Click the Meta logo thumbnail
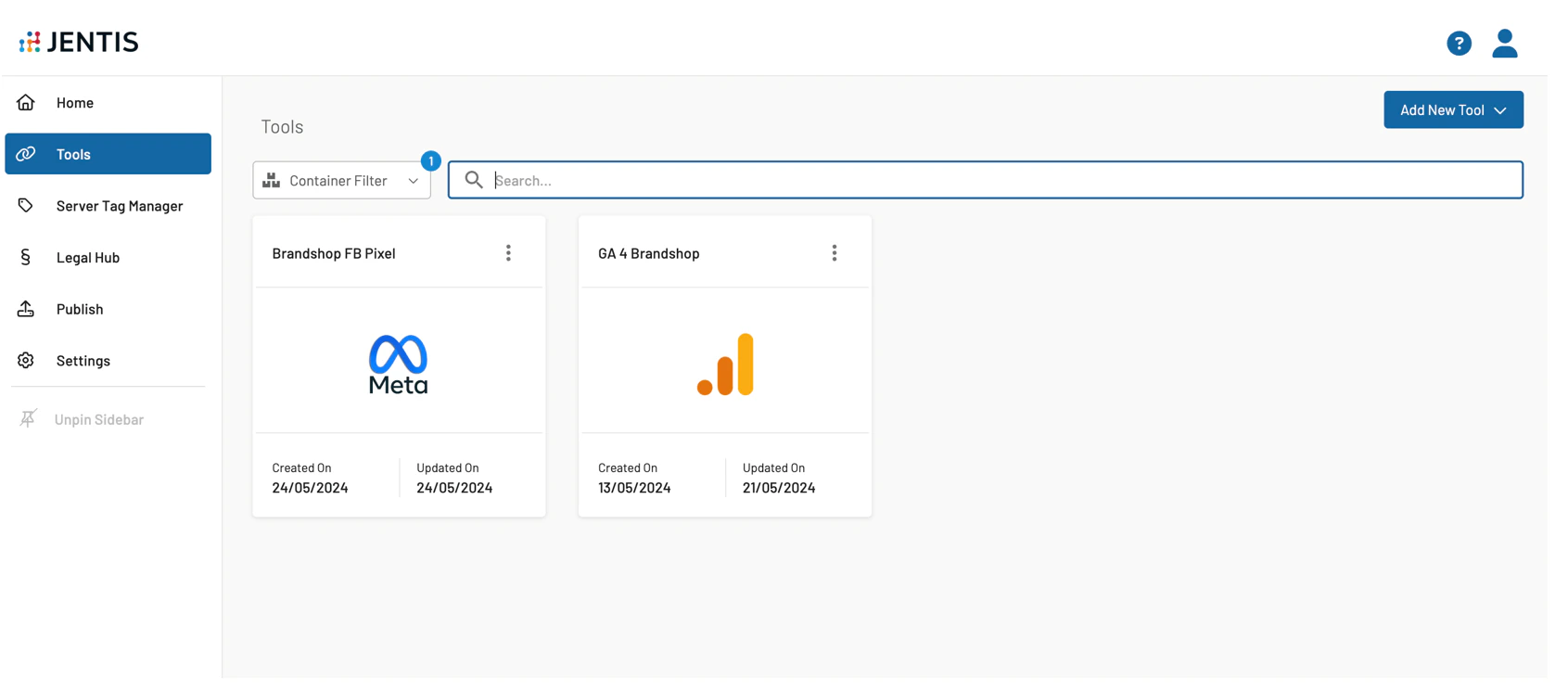Image resolution: width=1568 pixels, height=691 pixels. [399, 365]
